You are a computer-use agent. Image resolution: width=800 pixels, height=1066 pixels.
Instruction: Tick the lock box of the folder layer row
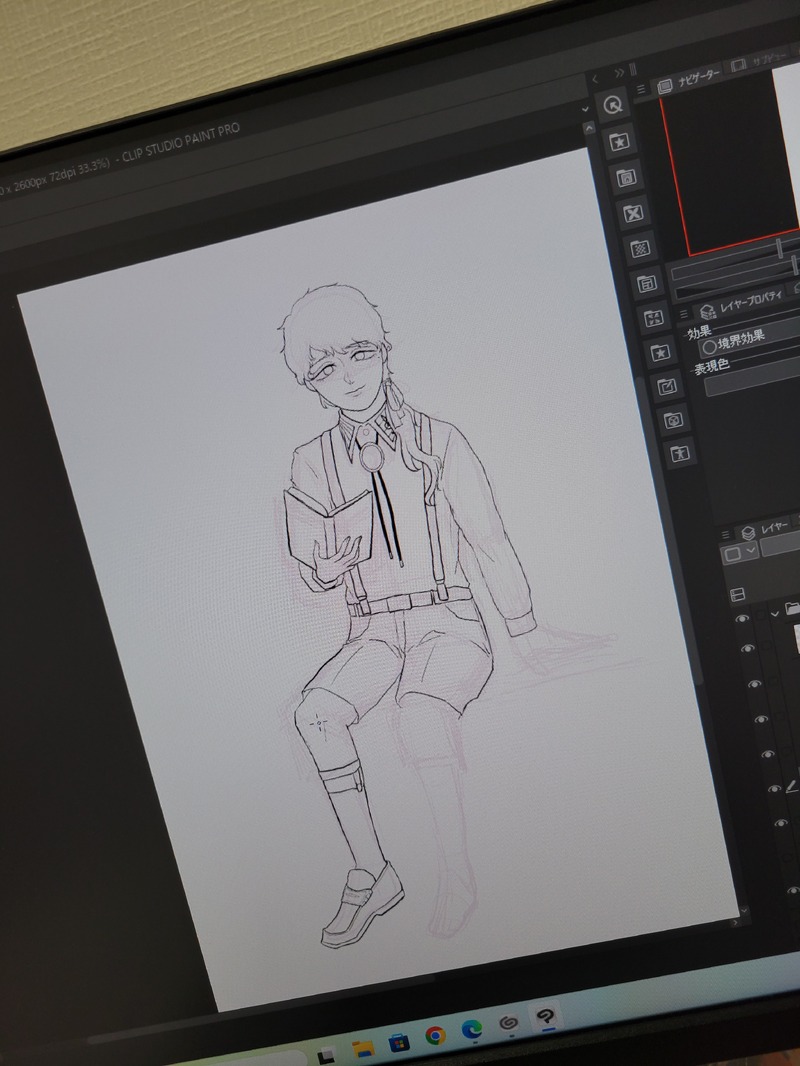click(759, 615)
